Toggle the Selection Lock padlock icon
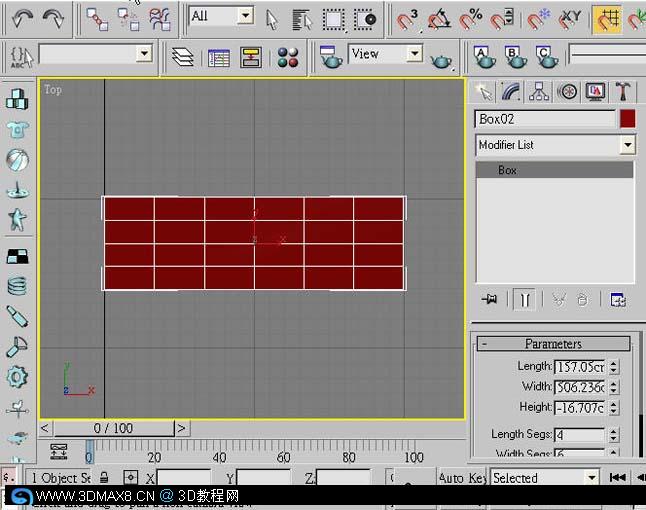Image resolution: width=646 pixels, height=510 pixels. point(104,477)
